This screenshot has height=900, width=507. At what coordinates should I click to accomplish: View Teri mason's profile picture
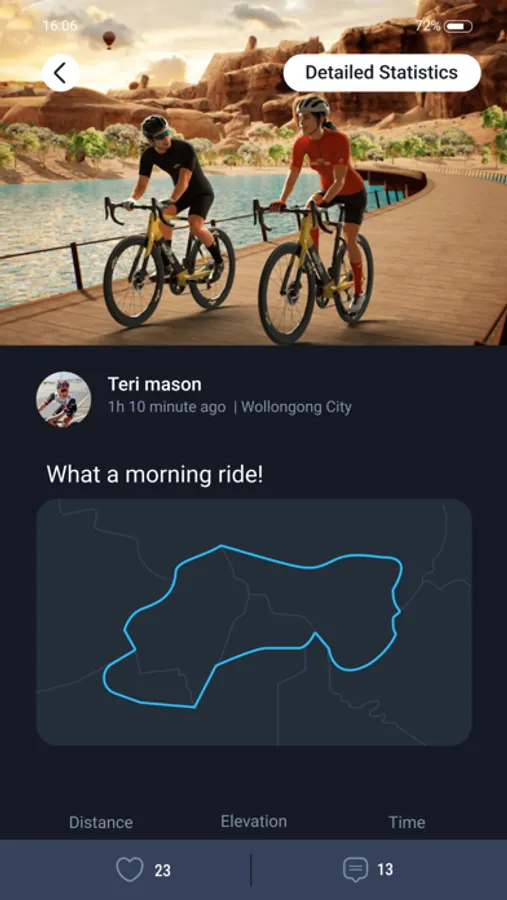click(64, 399)
